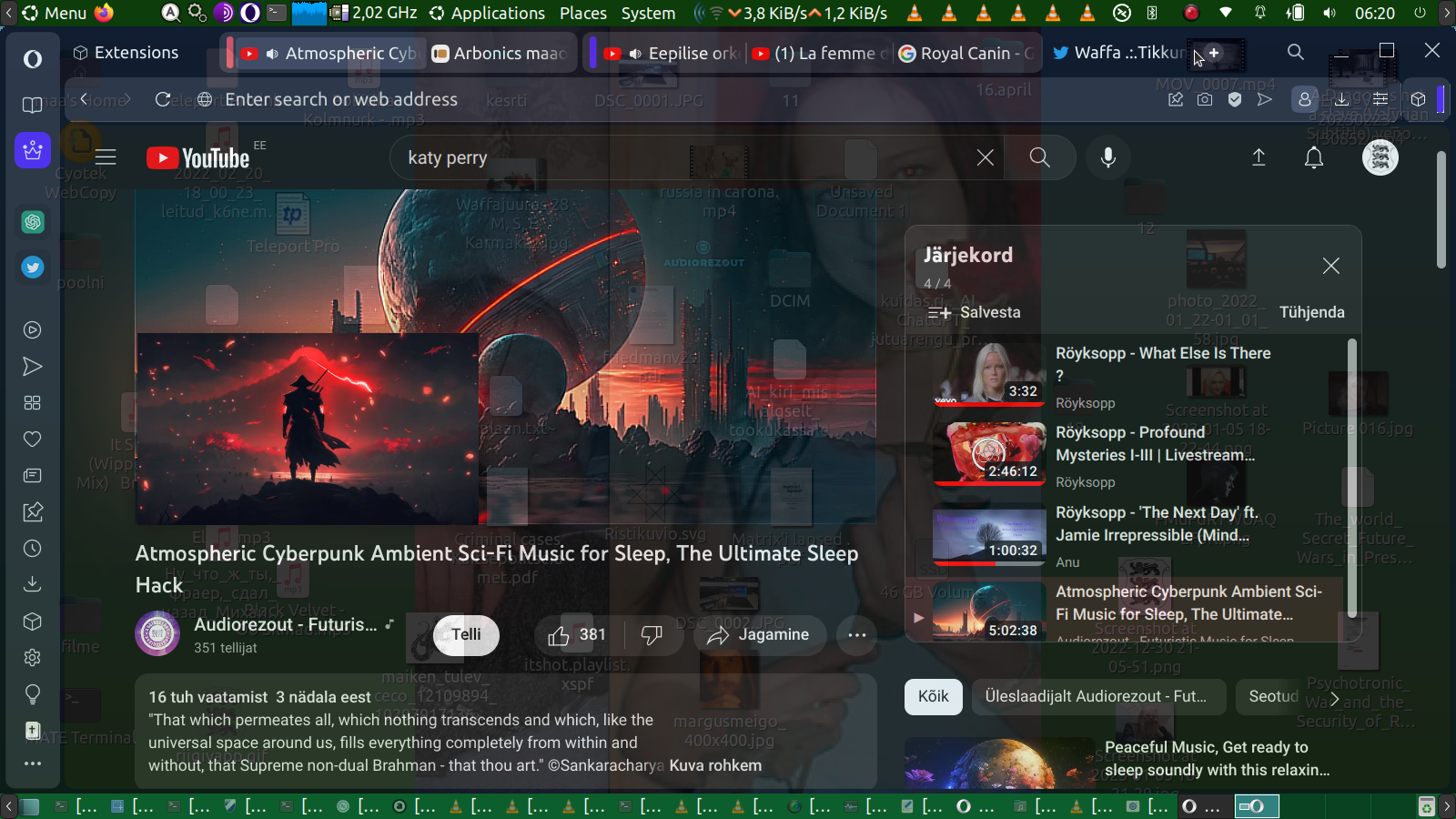Clear the katy perry search text
1456x819 pixels.
986,157
